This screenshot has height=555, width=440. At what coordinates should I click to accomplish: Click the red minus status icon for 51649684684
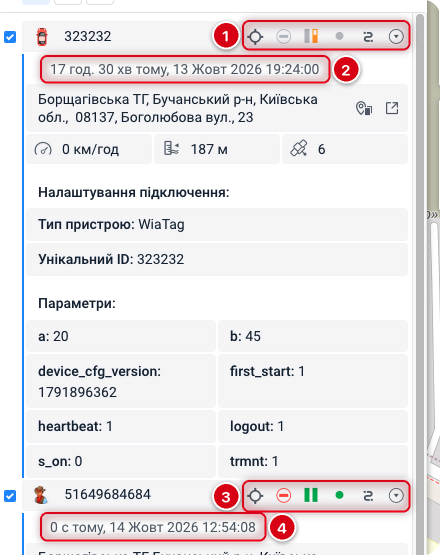click(x=284, y=495)
